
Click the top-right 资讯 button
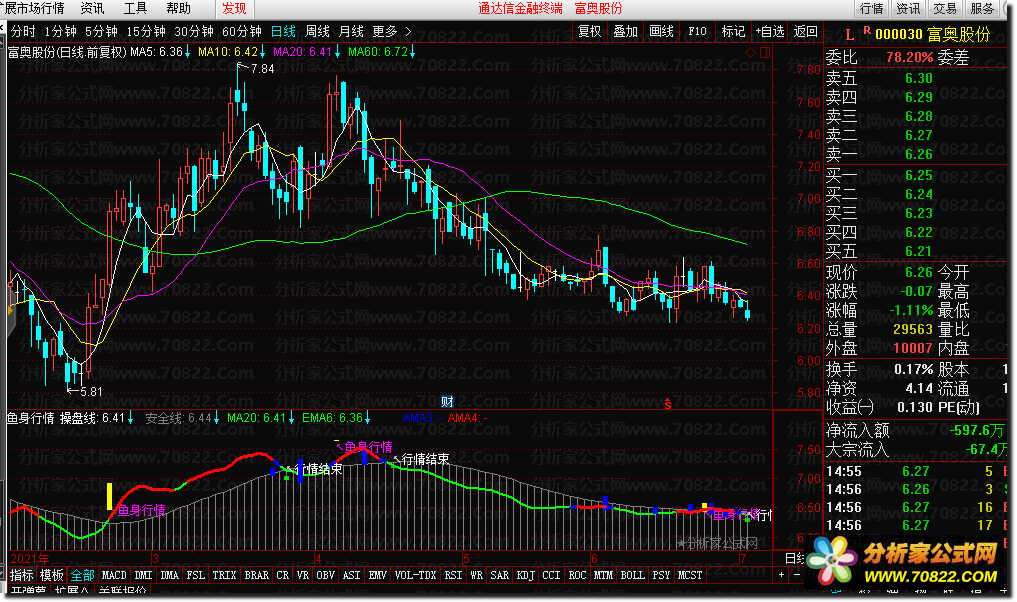pos(908,8)
